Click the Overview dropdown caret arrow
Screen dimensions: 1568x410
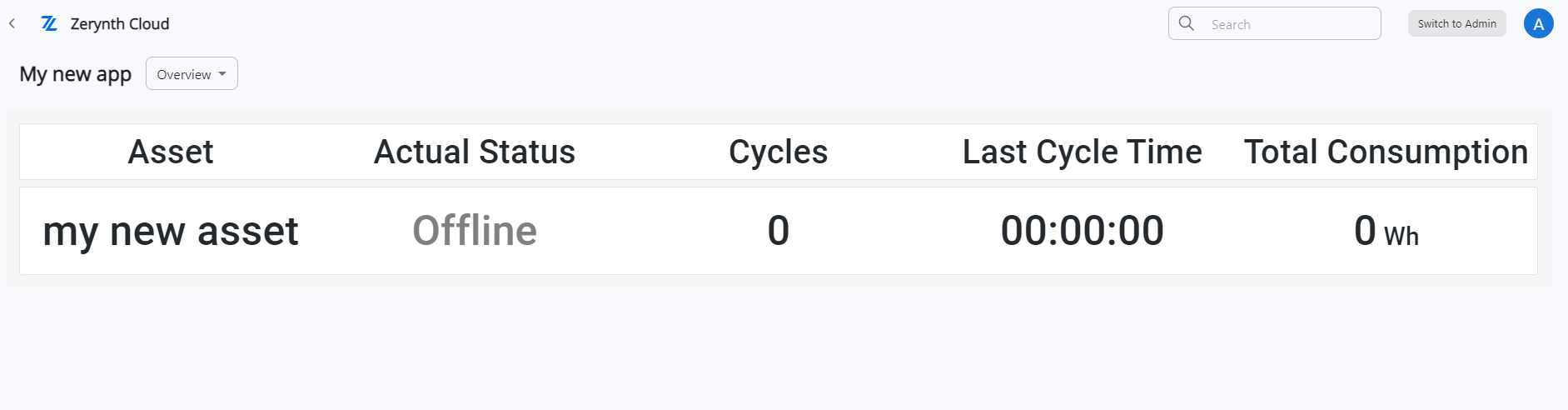click(222, 74)
